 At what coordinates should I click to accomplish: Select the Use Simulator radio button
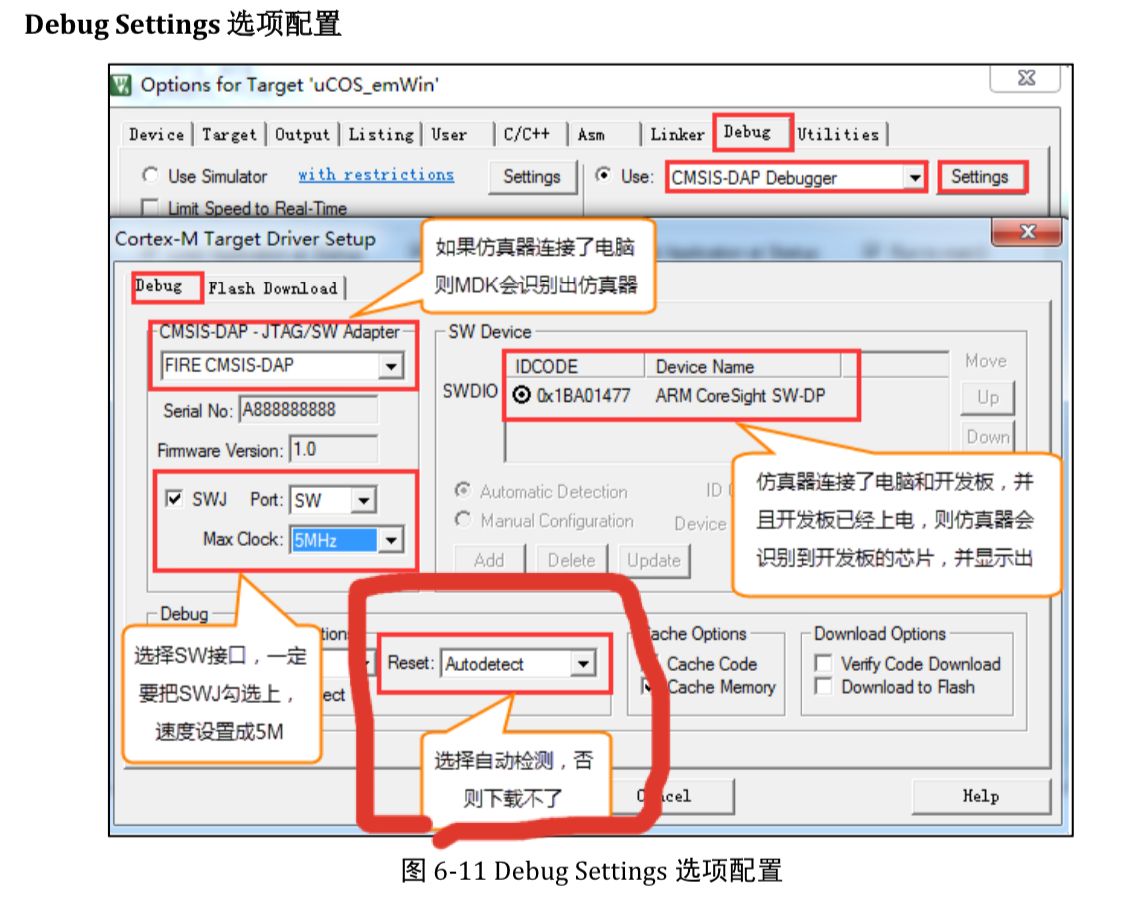151,176
